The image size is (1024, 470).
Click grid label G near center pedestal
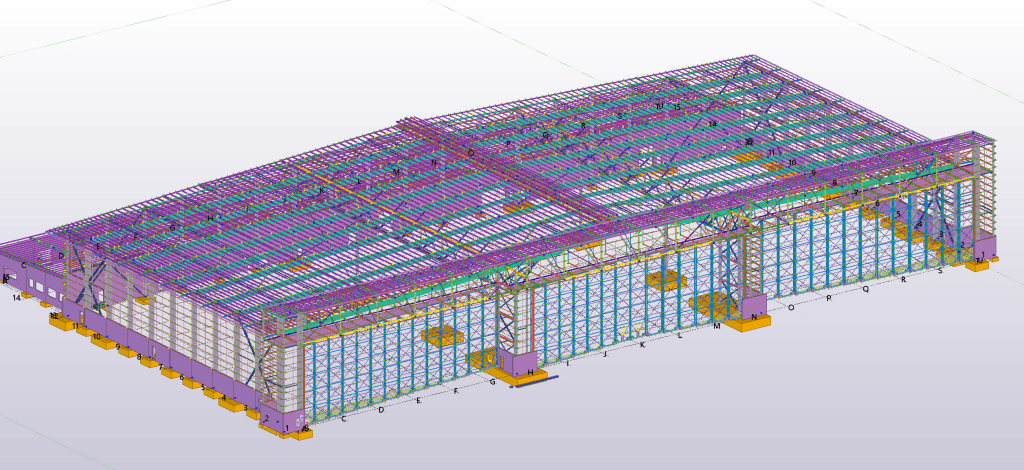pos(492,381)
